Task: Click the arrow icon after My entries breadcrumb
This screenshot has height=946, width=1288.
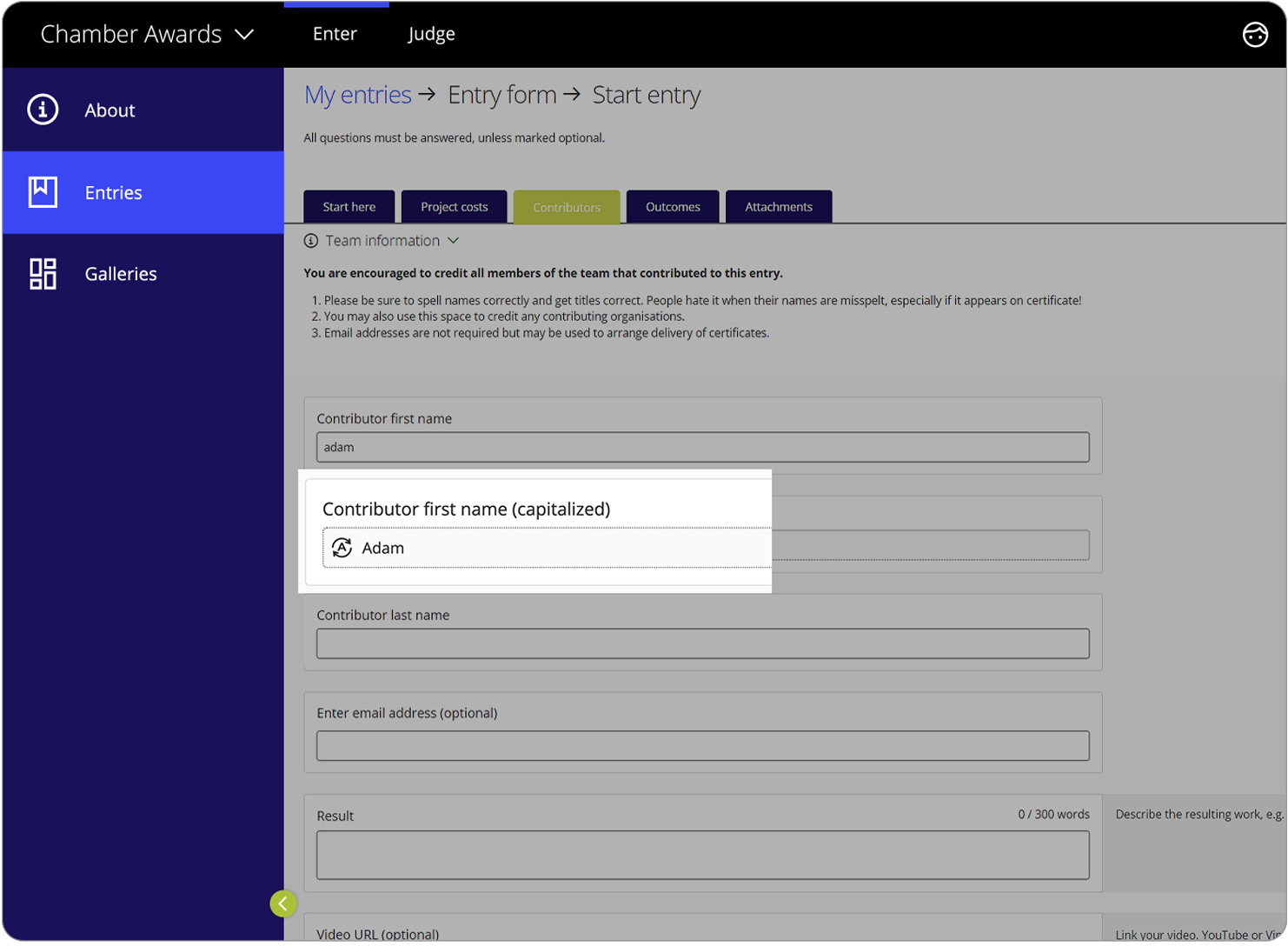Action: [x=428, y=94]
